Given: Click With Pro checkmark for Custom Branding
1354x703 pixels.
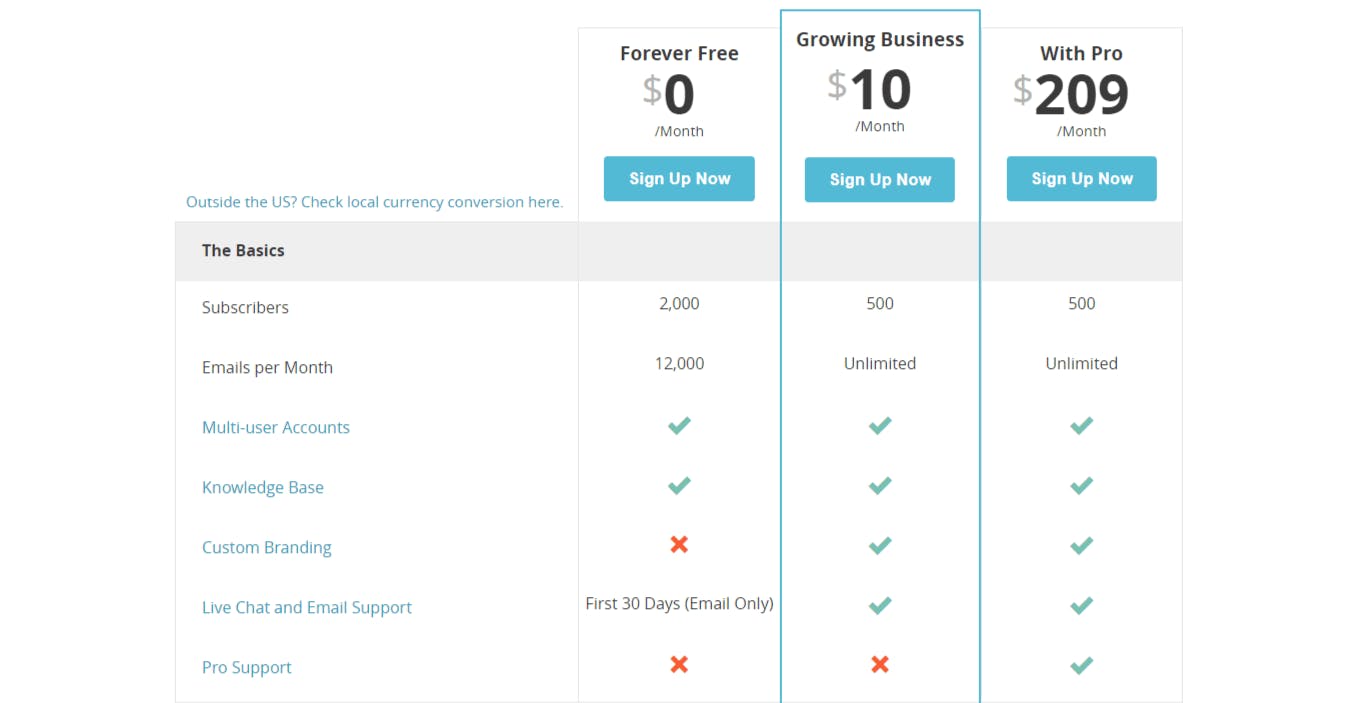Looking at the screenshot, I should pos(1081,546).
